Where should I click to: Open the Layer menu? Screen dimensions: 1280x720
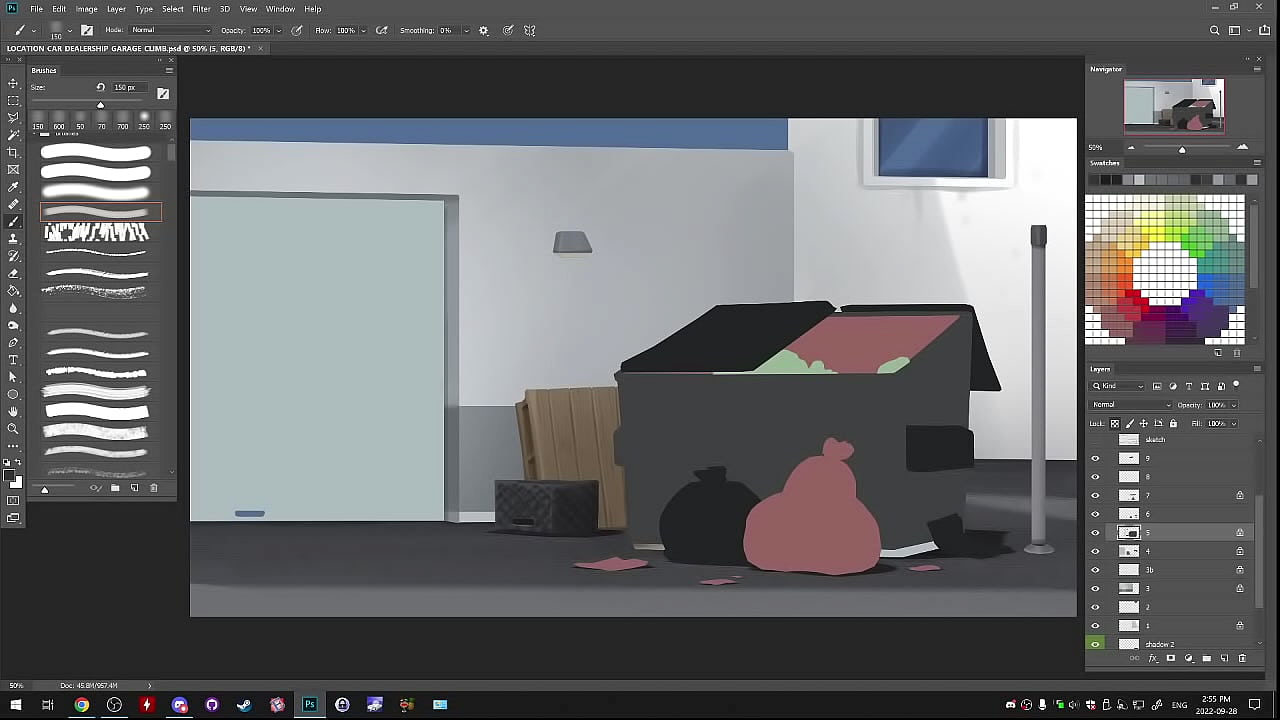[x=116, y=9]
